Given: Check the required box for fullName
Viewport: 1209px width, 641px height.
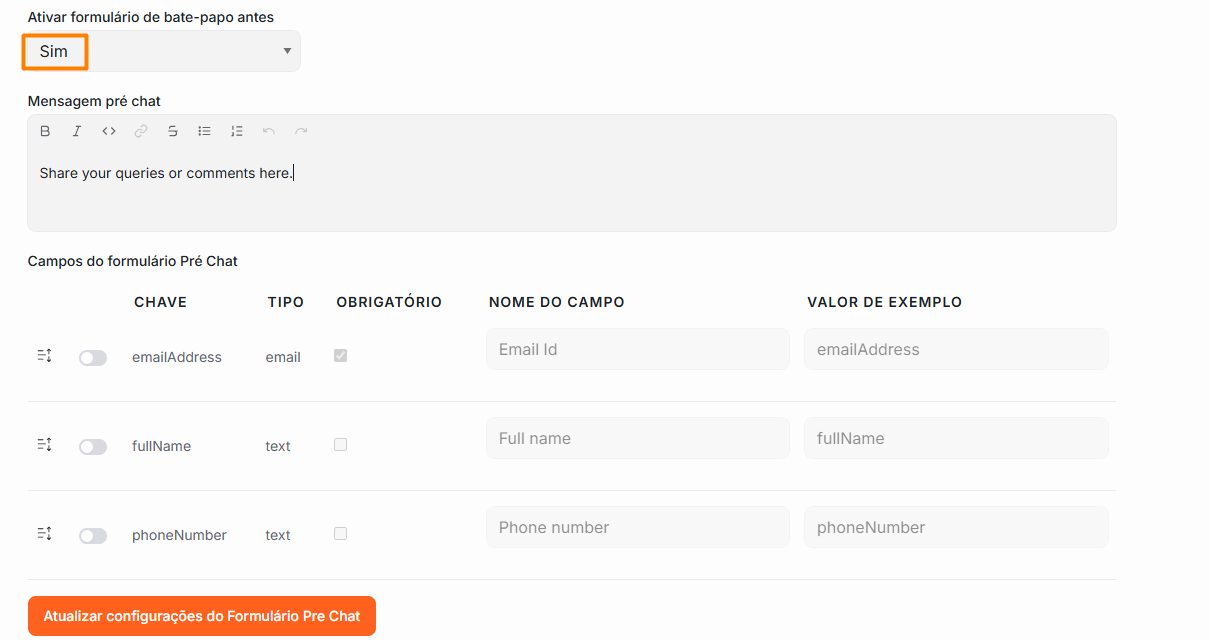Looking at the screenshot, I should (340, 445).
